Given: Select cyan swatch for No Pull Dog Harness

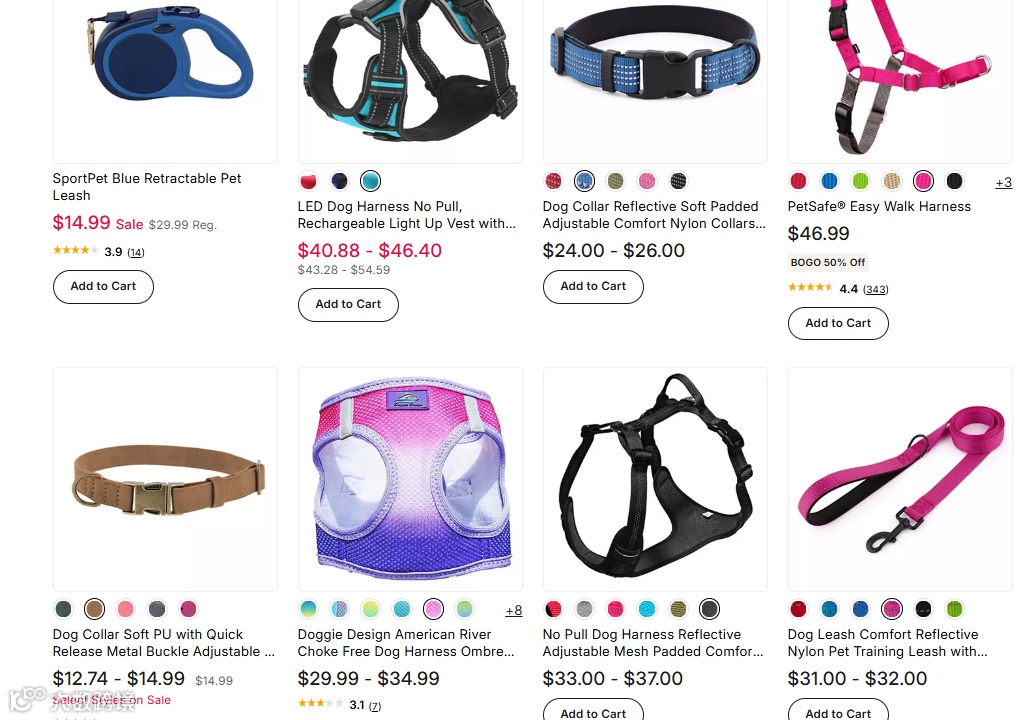Looking at the screenshot, I should point(647,609).
